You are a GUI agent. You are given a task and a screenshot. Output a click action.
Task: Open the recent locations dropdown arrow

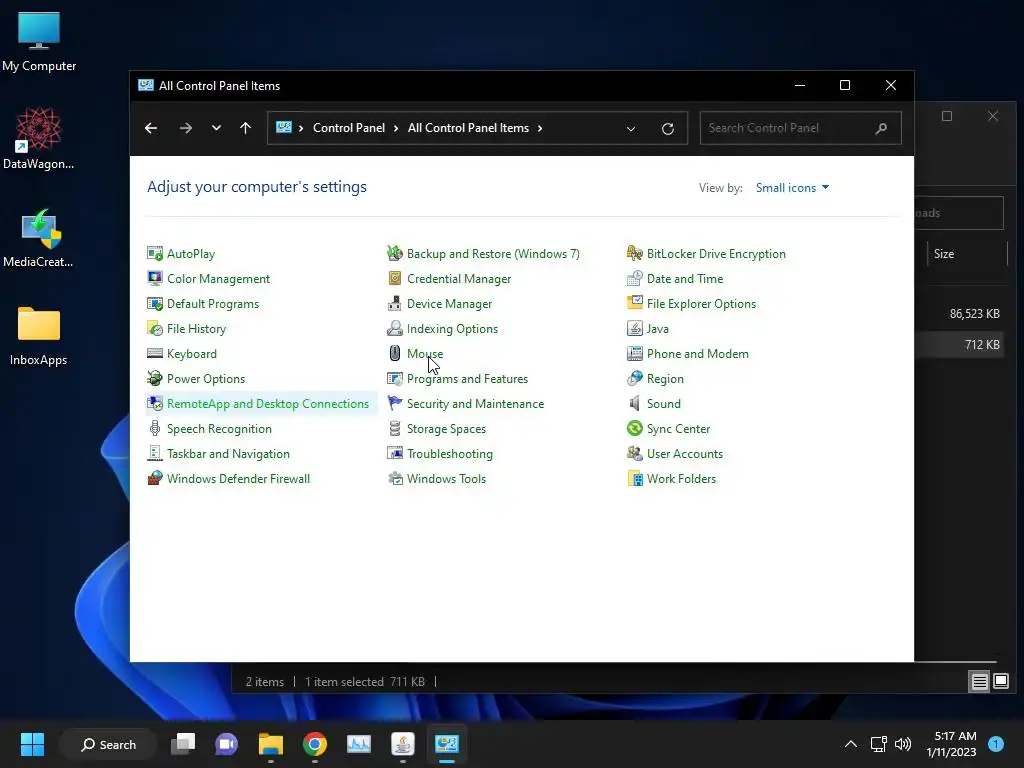click(216, 128)
